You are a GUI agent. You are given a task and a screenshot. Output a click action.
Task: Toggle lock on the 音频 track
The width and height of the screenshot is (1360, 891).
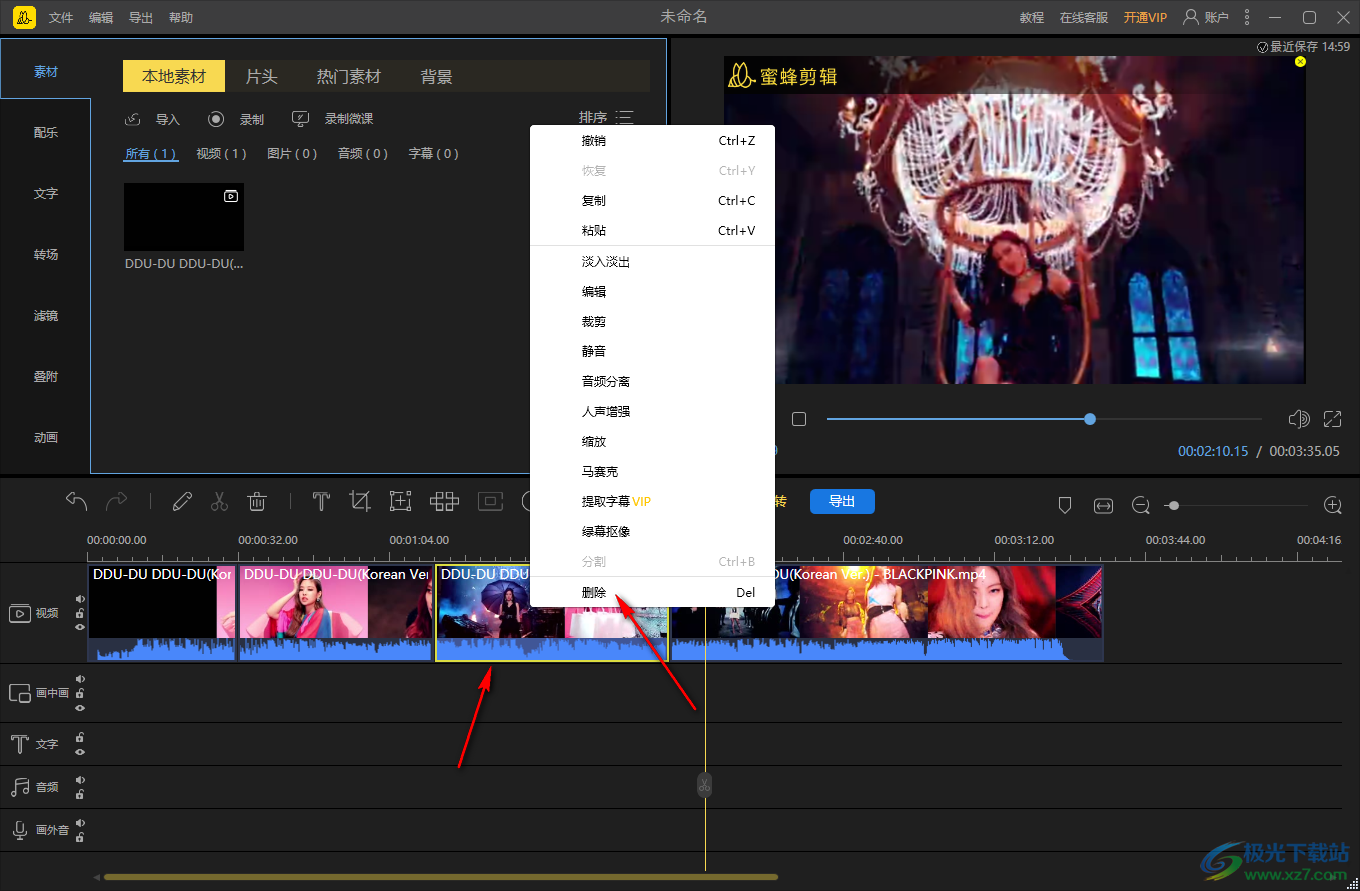pyautogui.click(x=80, y=795)
